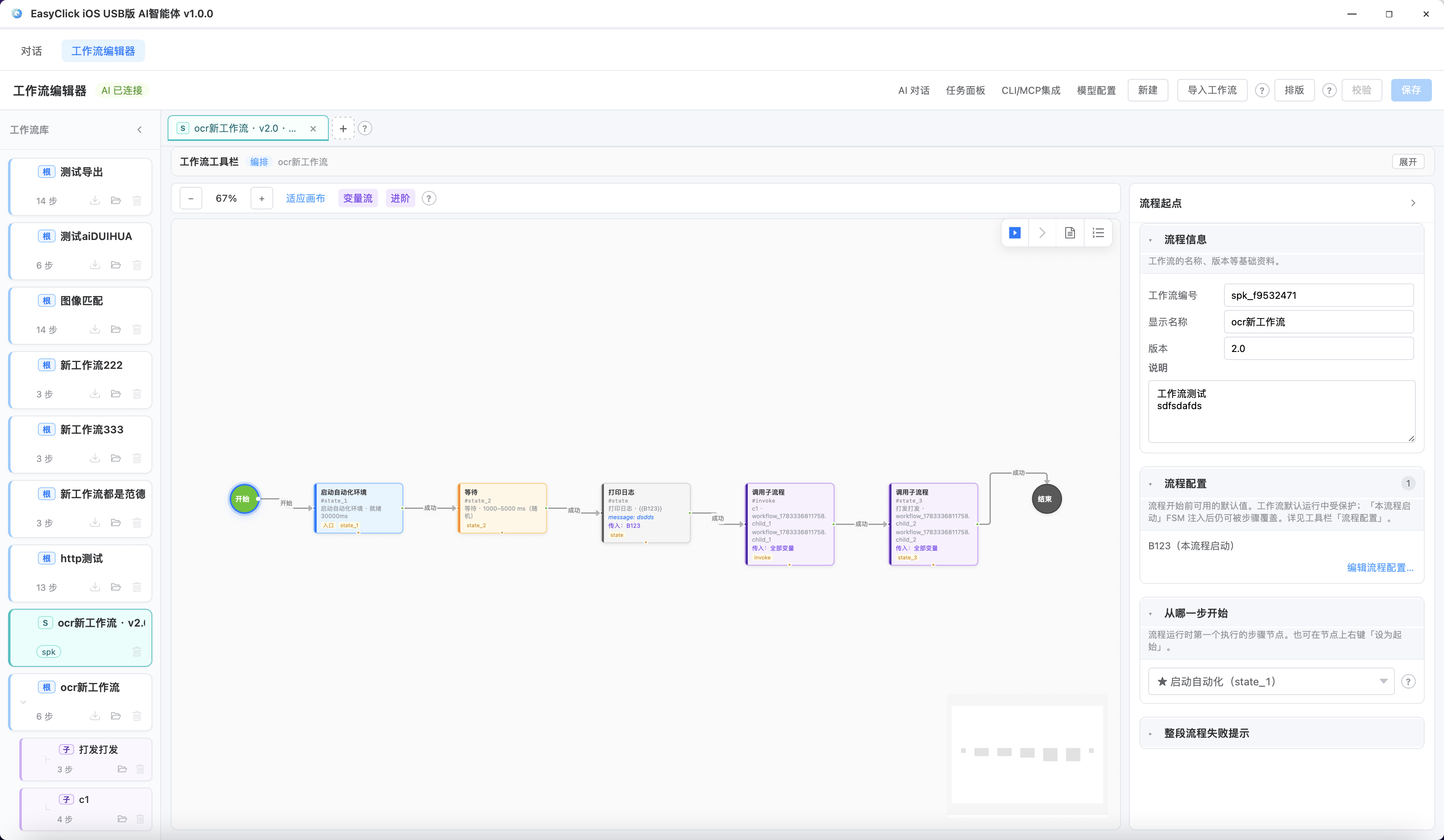Image resolution: width=1444 pixels, height=840 pixels.
Task: Click the step-forward arrow icon on canvas
Action: coord(1042,233)
